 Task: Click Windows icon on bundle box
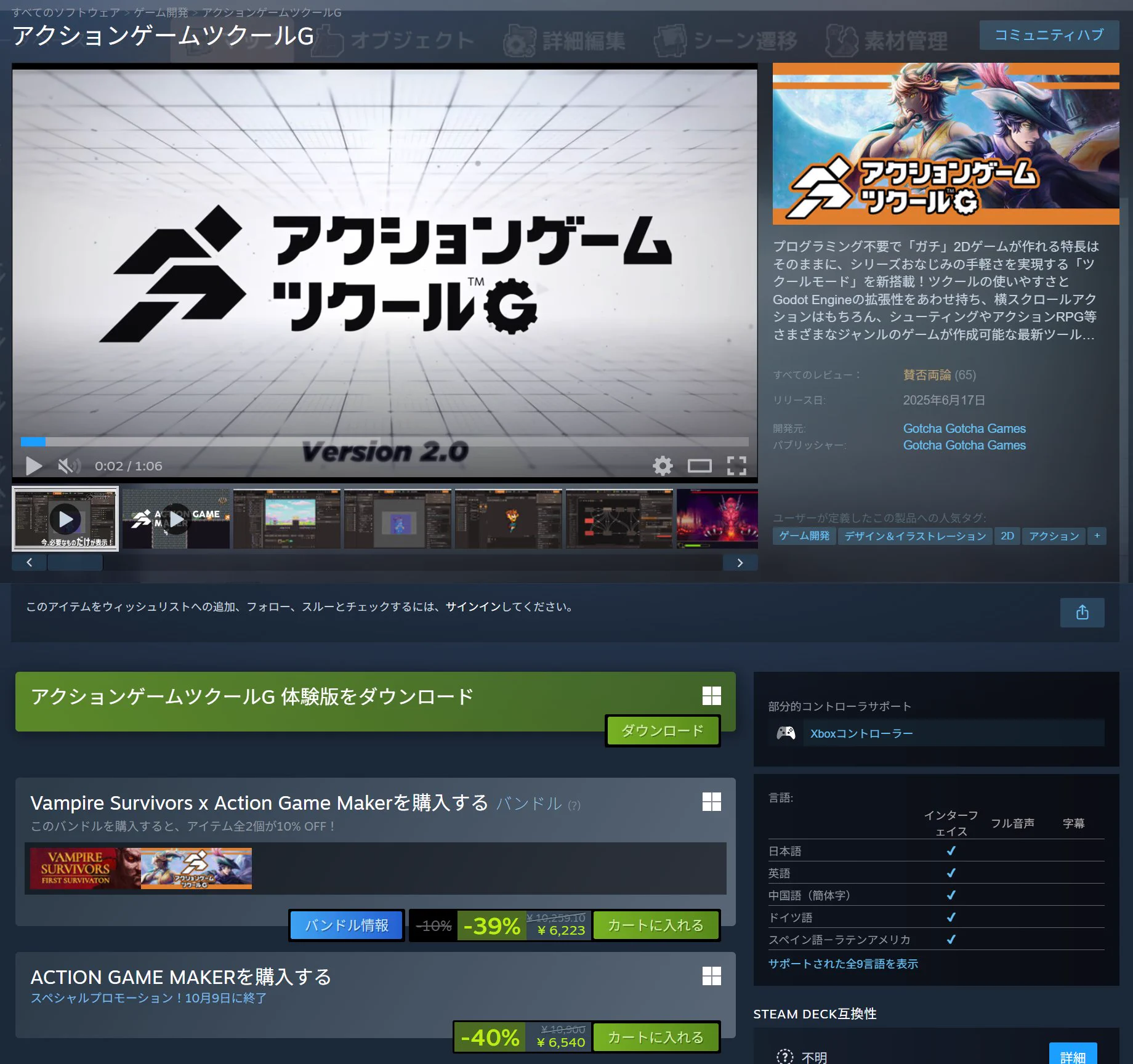coord(712,802)
